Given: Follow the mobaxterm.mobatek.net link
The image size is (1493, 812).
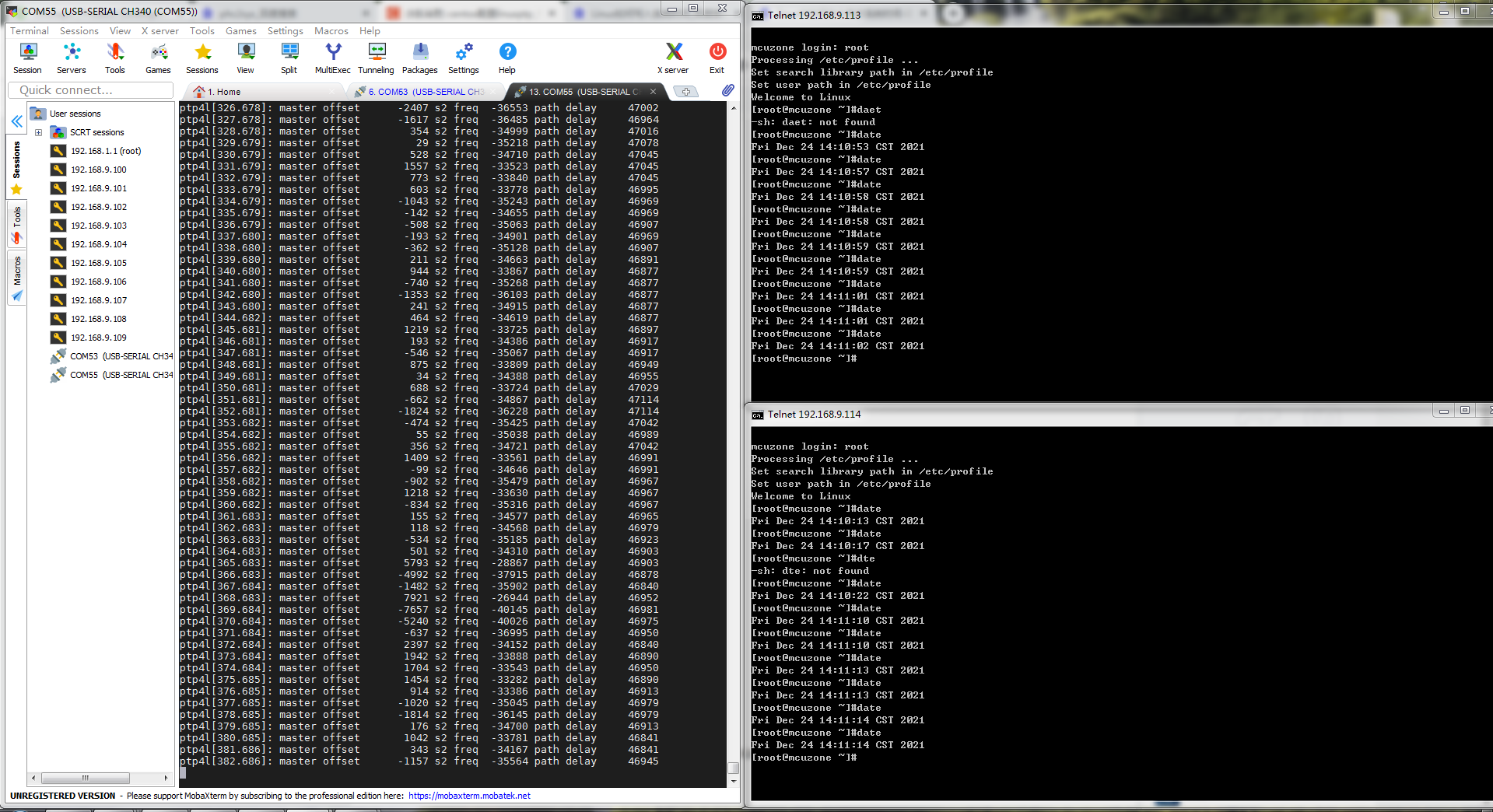Looking at the screenshot, I should [469, 796].
